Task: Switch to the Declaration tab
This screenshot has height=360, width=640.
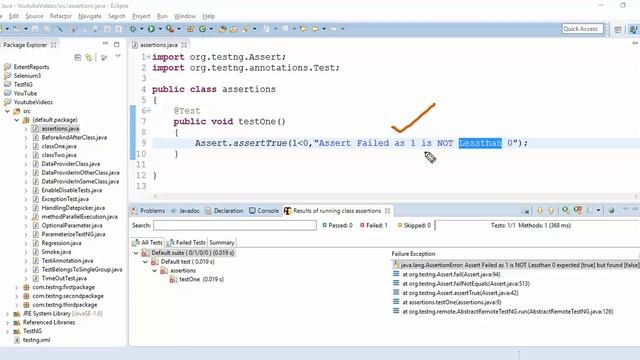Action: click(x=224, y=211)
